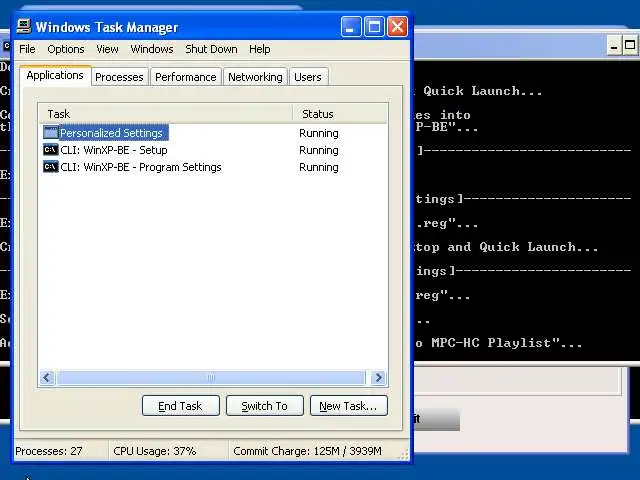The width and height of the screenshot is (640, 480).
Task: Switch to the Networking tab
Action: (x=255, y=77)
